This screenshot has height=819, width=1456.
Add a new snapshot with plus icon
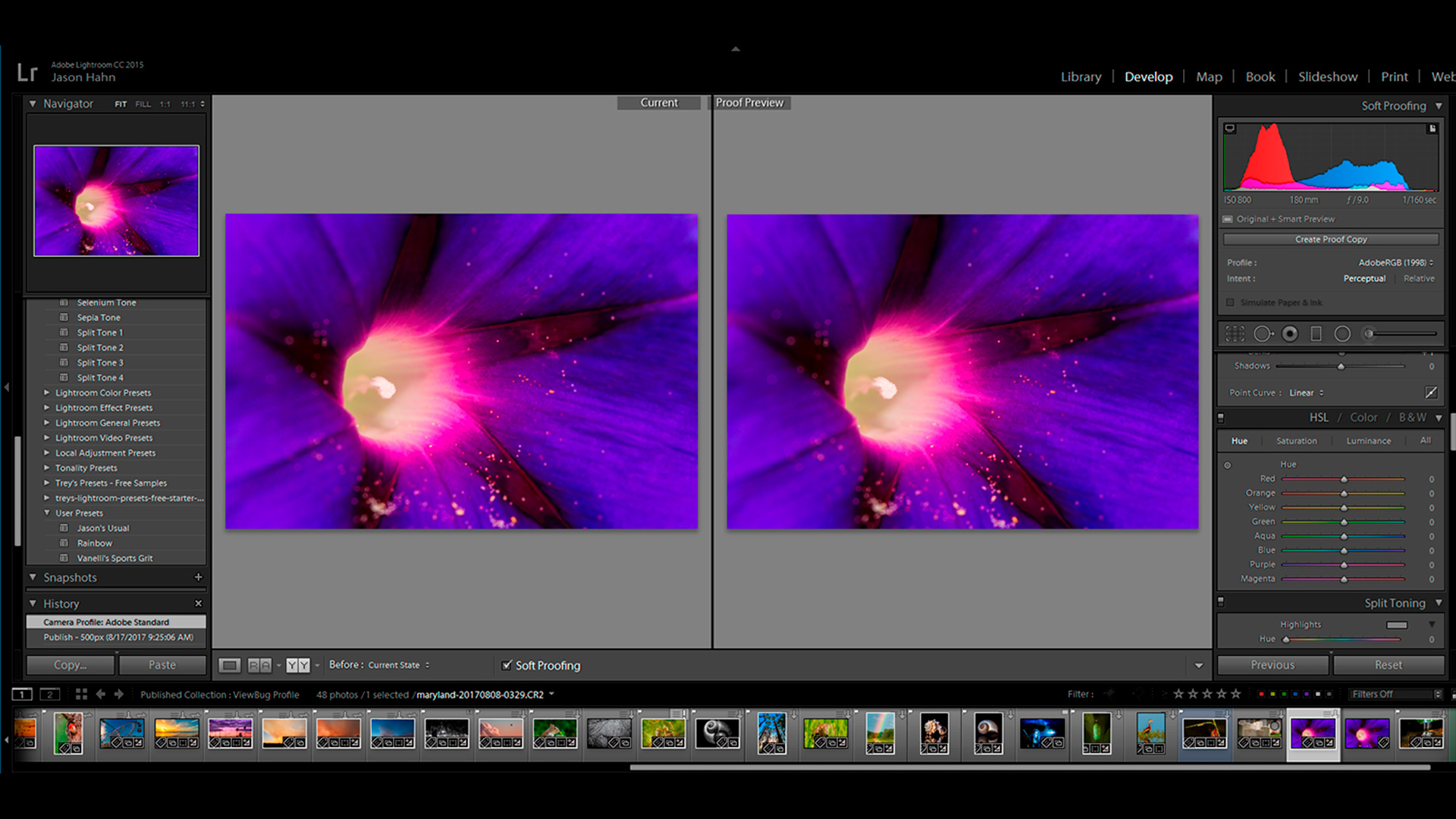click(x=199, y=577)
